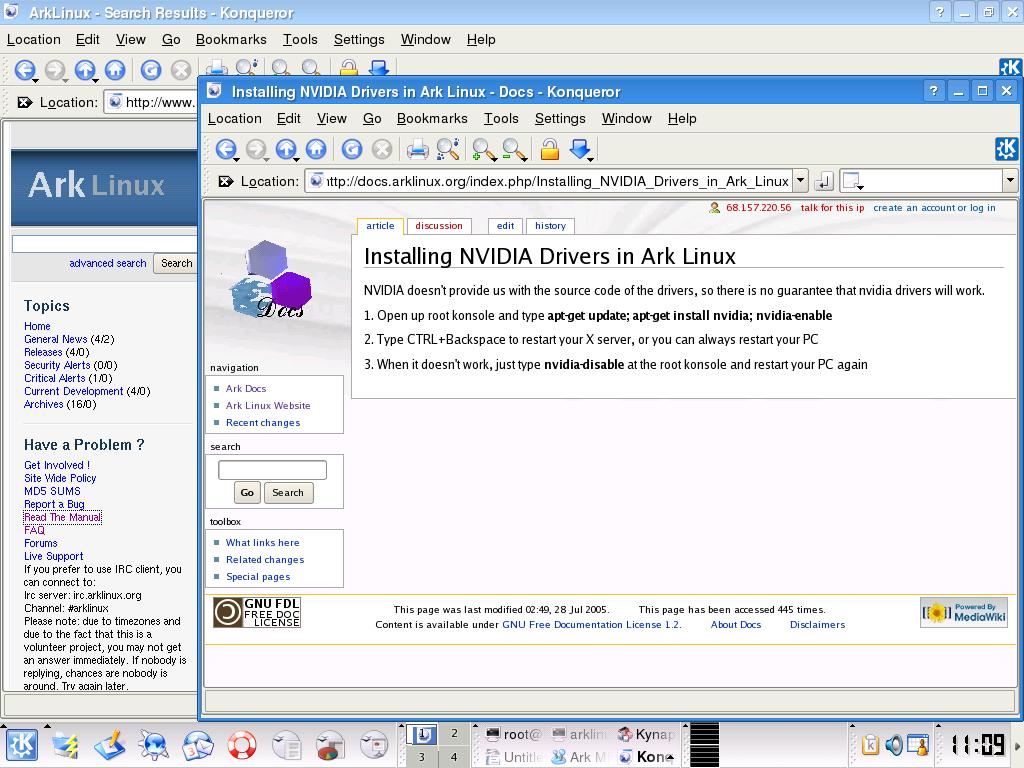This screenshot has width=1024, height=768.
Task: Open the Docs logo image link
Action: pos(272,280)
